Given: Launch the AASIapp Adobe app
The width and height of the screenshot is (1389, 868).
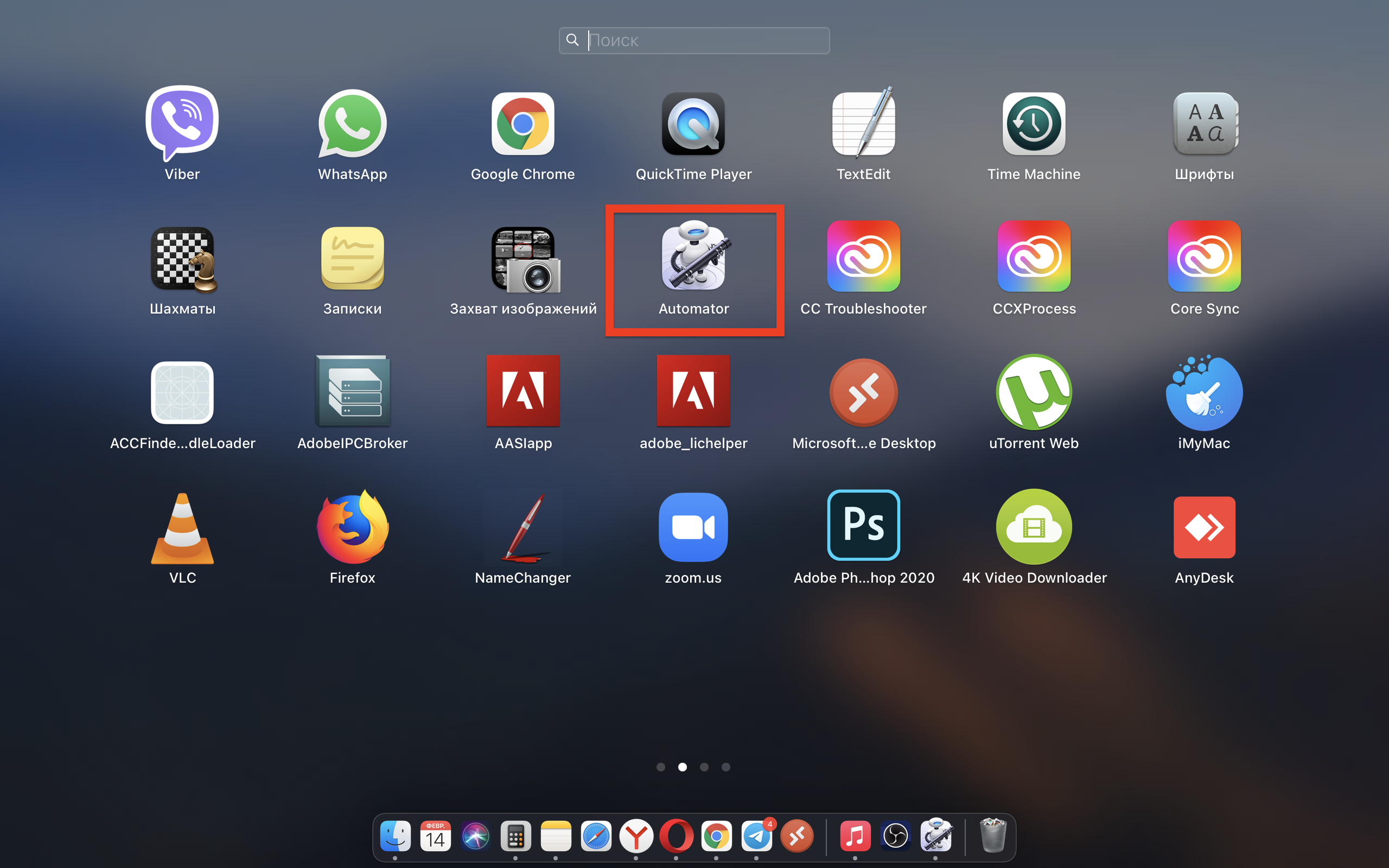Looking at the screenshot, I should (x=523, y=391).
